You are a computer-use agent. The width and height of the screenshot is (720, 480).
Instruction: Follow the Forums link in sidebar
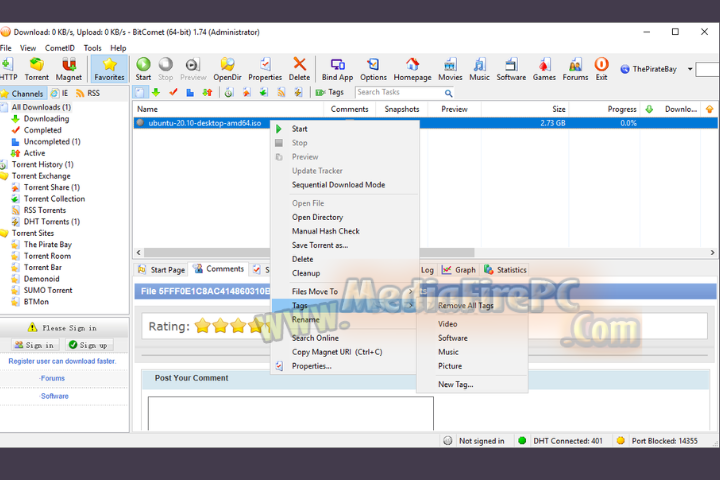click(x=52, y=378)
